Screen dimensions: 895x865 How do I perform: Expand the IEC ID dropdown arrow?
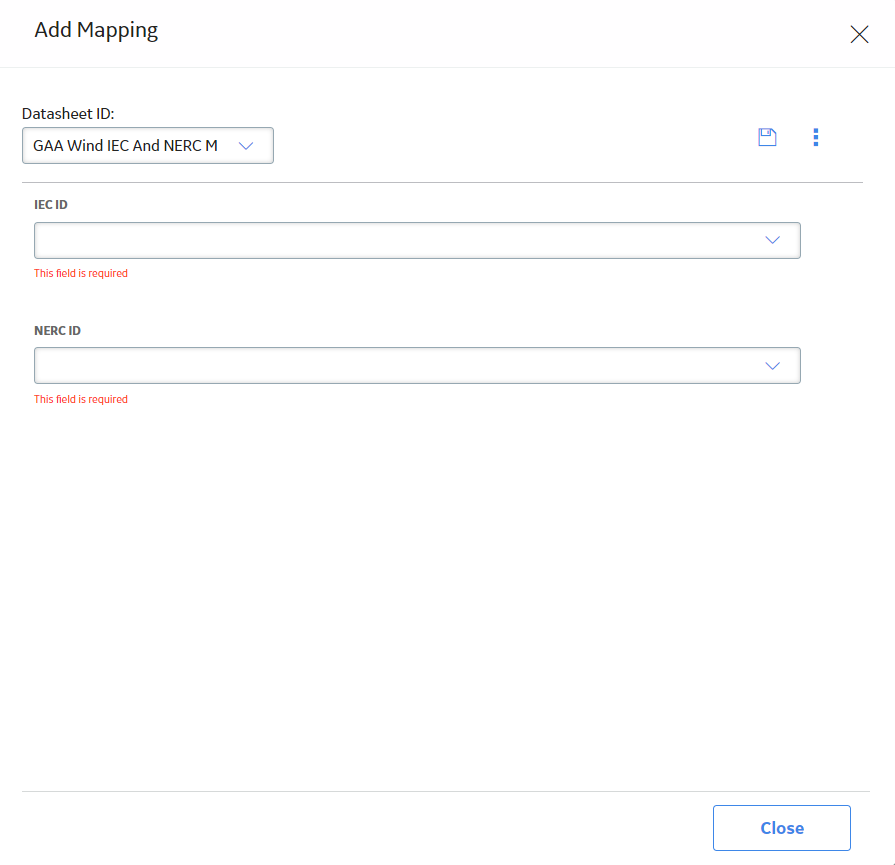[772, 240]
